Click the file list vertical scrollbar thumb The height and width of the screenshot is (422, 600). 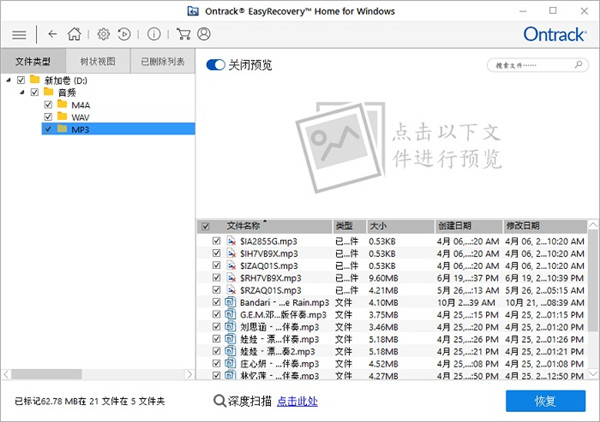pyautogui.click(x=593, y=280)
